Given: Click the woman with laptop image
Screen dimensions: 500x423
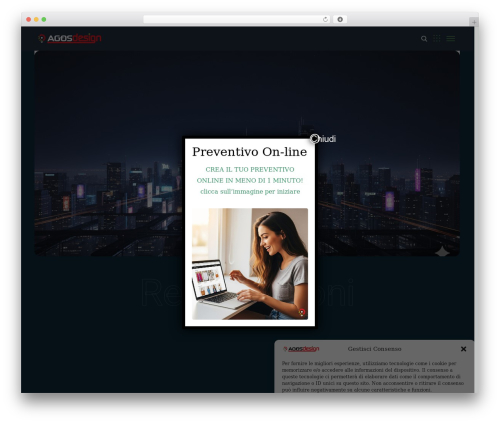Looking at the screenshot, I should pyautogui.click(x=250, y=264).
